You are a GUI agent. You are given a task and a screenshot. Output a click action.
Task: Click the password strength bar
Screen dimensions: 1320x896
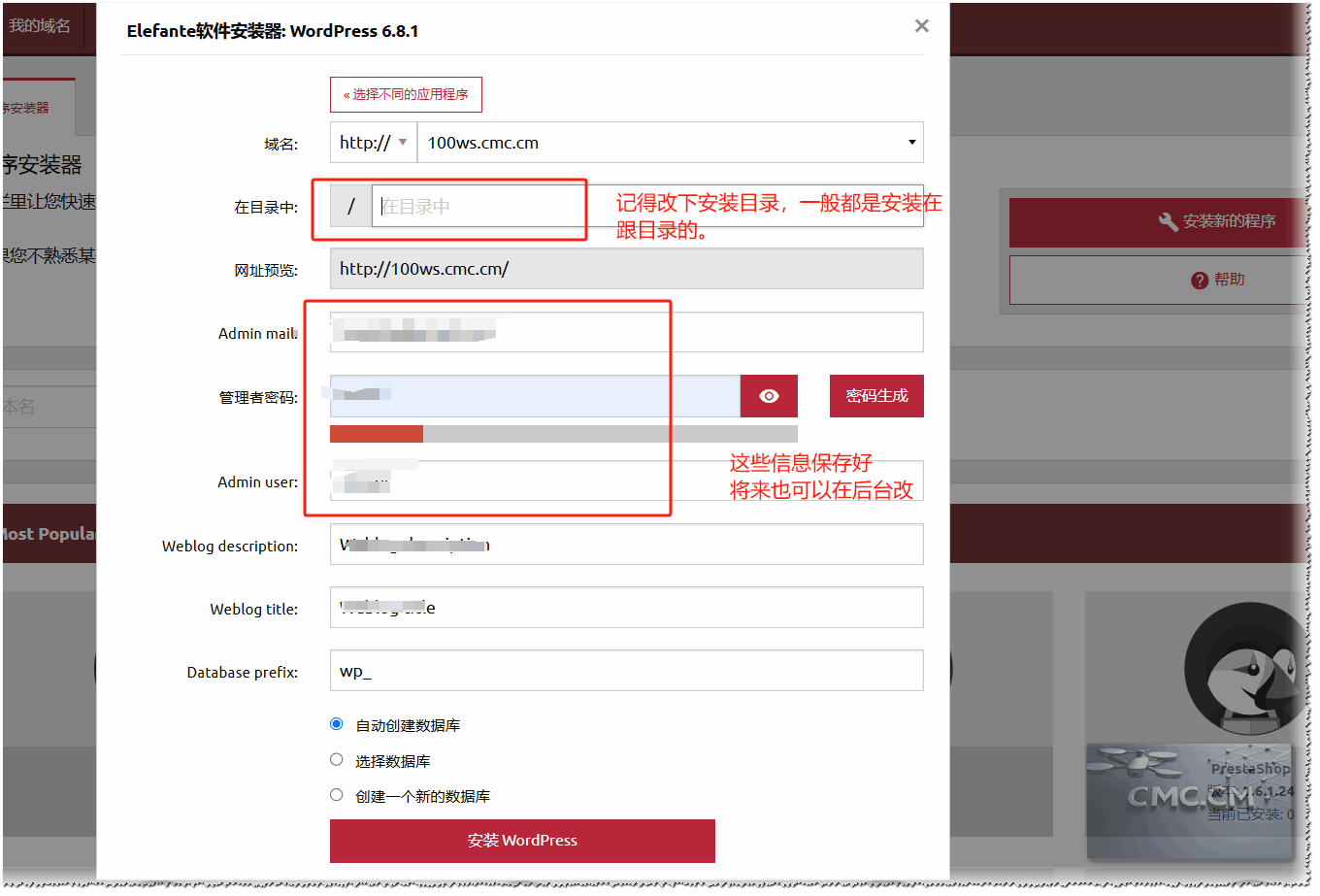[564, 434]
